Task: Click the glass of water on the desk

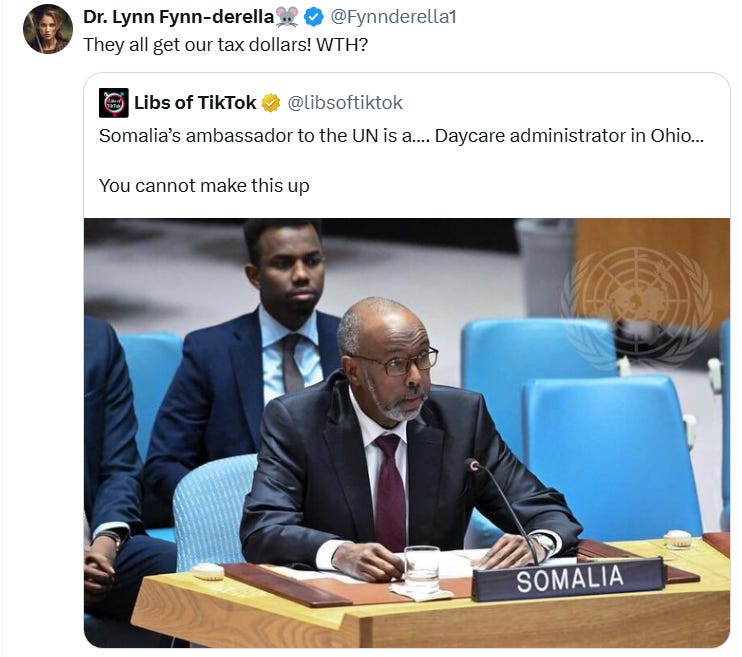Action: click(x=422, y=569)
